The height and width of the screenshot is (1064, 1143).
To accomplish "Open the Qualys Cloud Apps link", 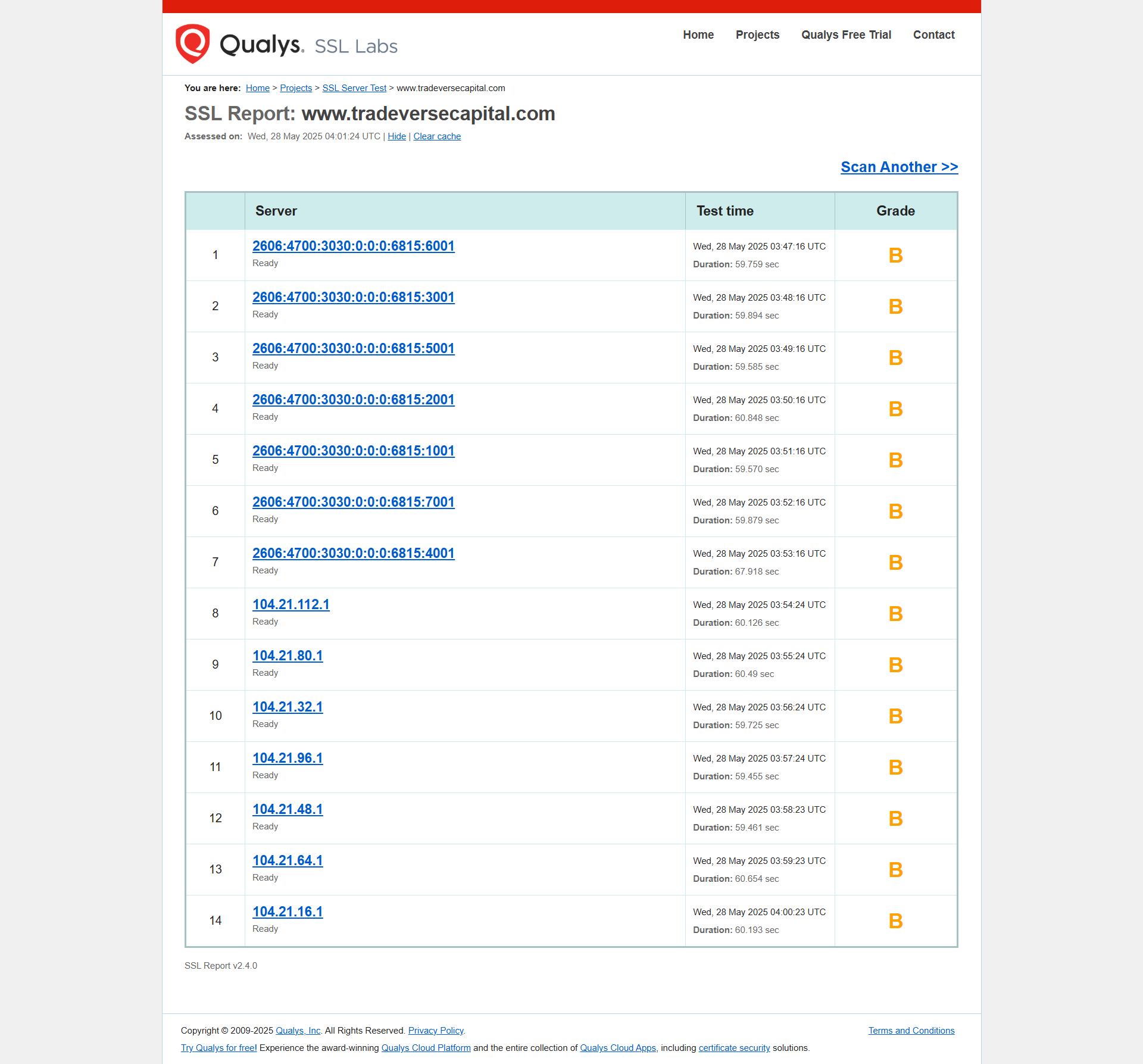I will pos(619,1048).
